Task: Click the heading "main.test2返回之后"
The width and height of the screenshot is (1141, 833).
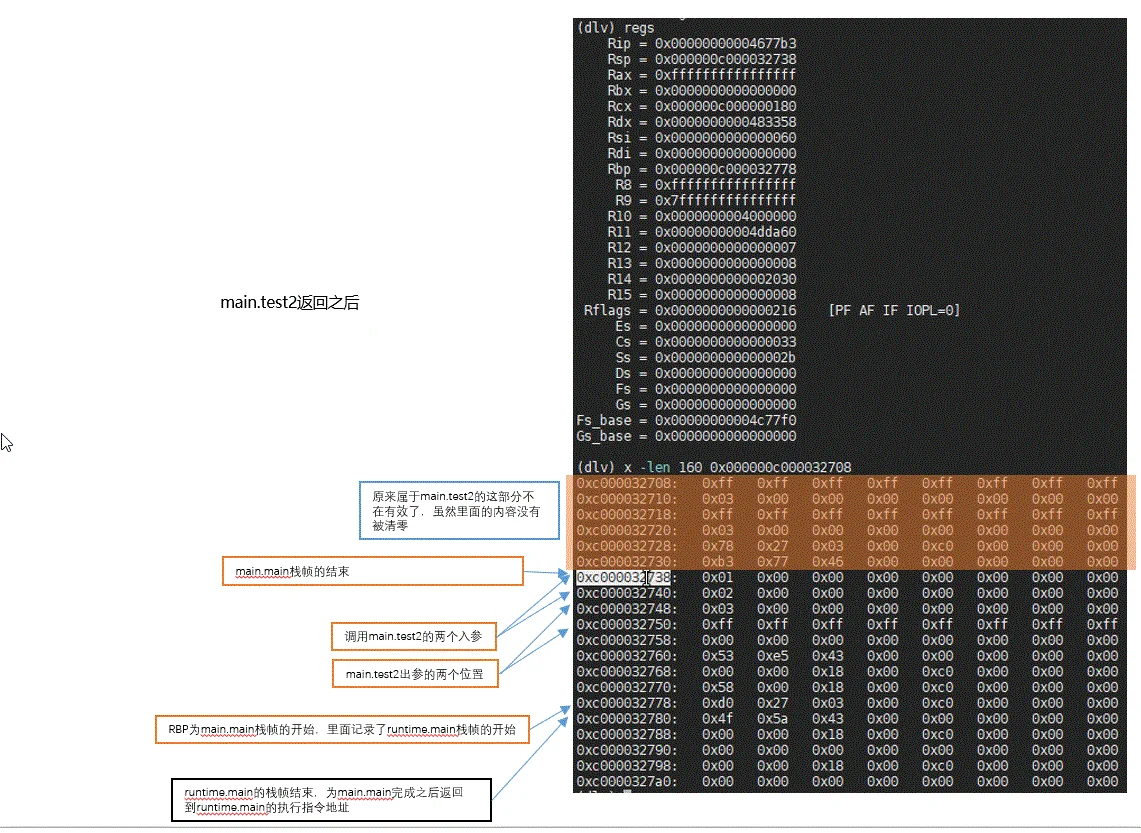Action: pyautogui.click(x=290, y=303)
